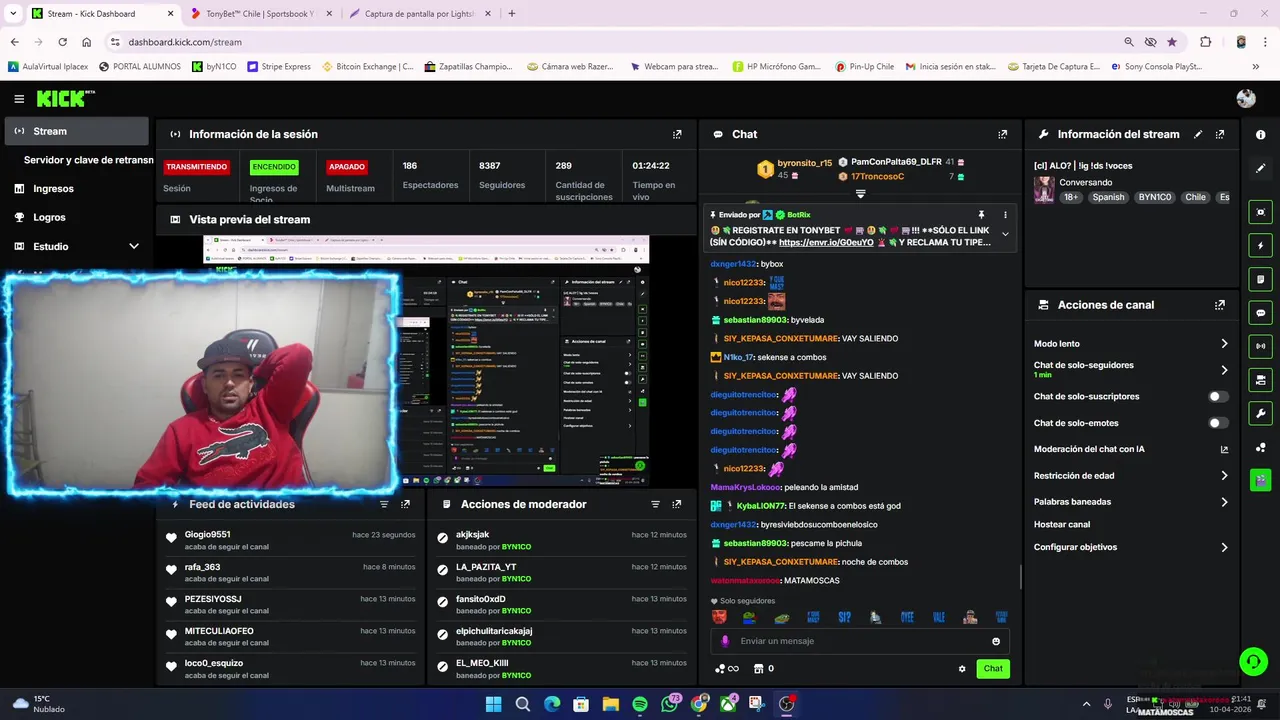
Task: Click the SI? emote in chat bar
Action: (x=845, y=617)
